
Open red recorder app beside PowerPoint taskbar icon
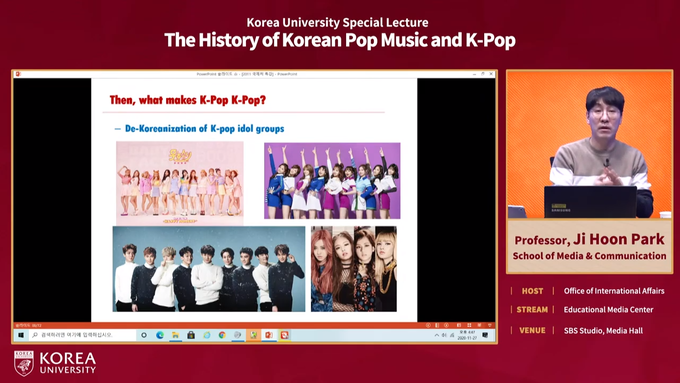(x=284, y=335)
